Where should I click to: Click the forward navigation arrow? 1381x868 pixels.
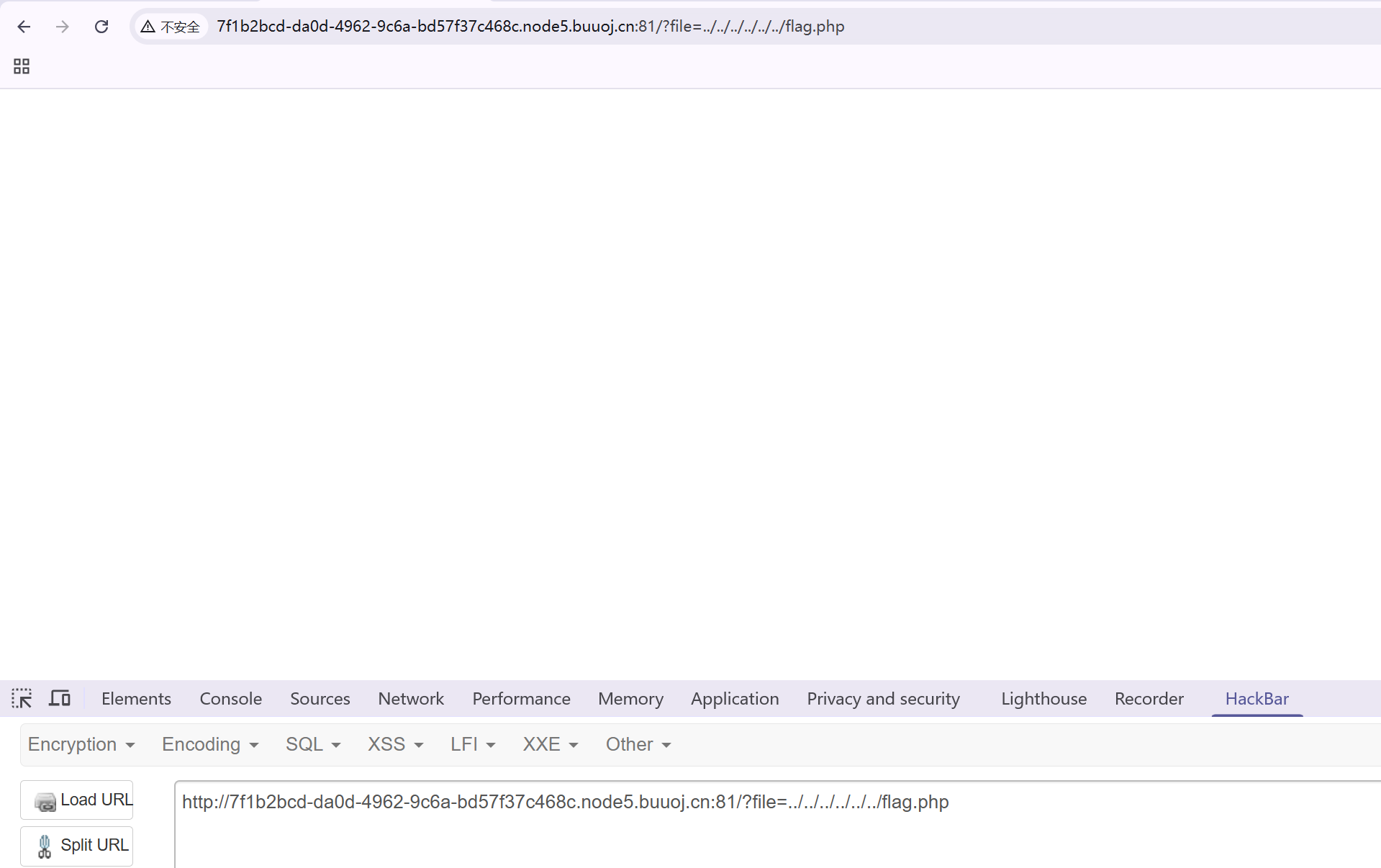[63, 27]
